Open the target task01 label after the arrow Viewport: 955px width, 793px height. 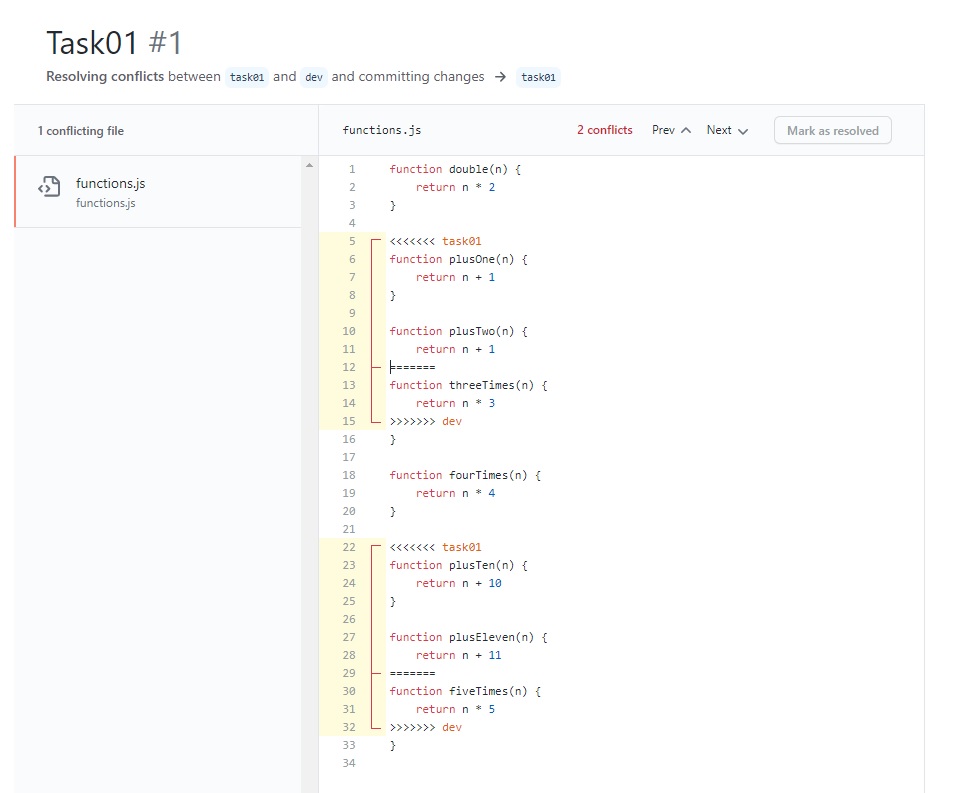click(x=539, y=77)
